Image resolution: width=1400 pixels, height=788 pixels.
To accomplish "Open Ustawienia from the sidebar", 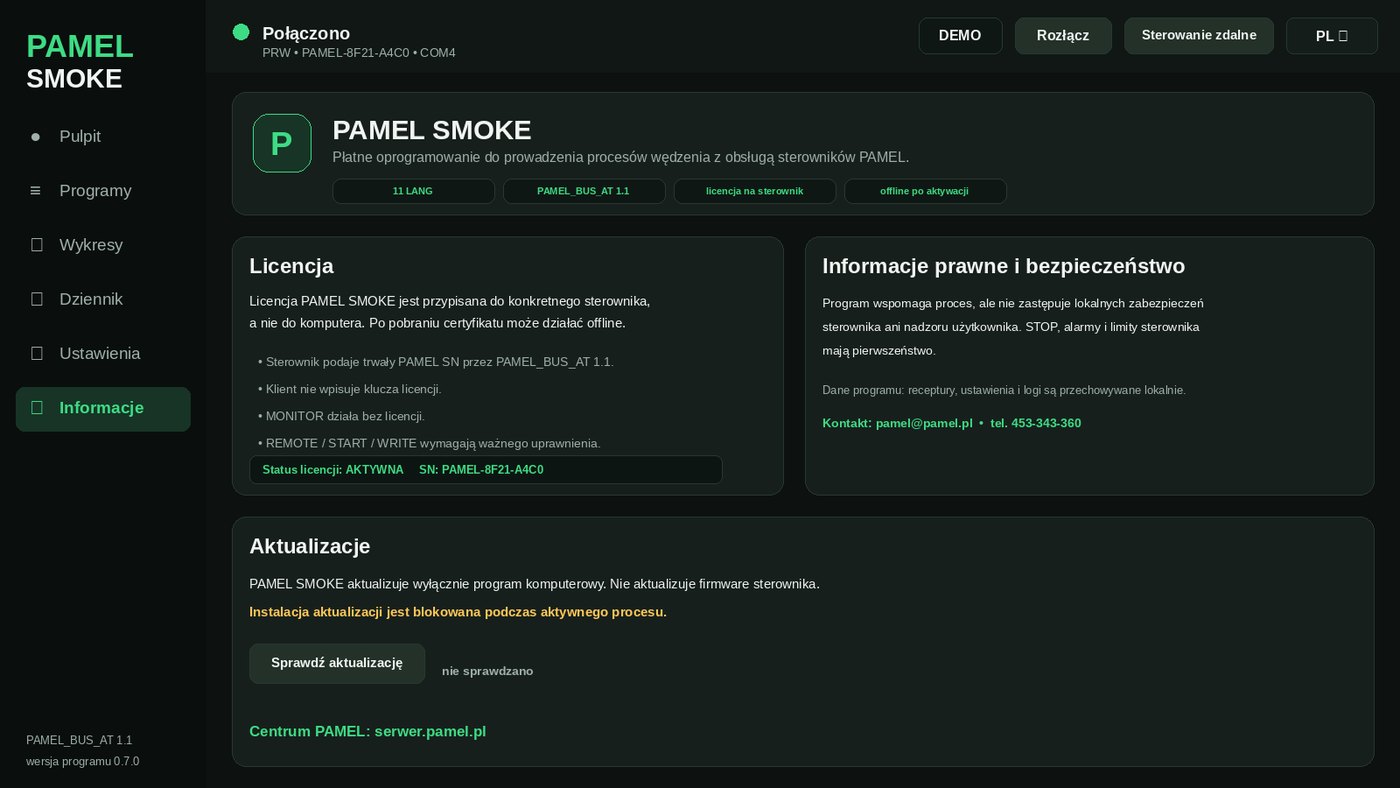I will click(x=103, y=354).
